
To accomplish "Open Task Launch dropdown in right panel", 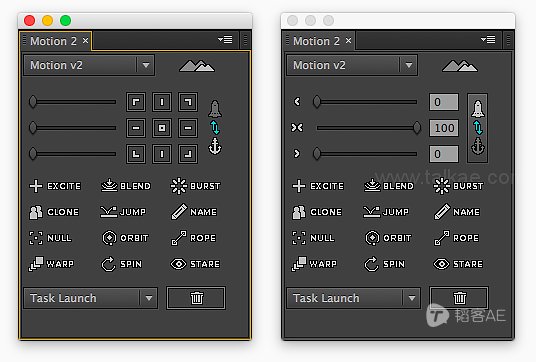I will (353, 298).
